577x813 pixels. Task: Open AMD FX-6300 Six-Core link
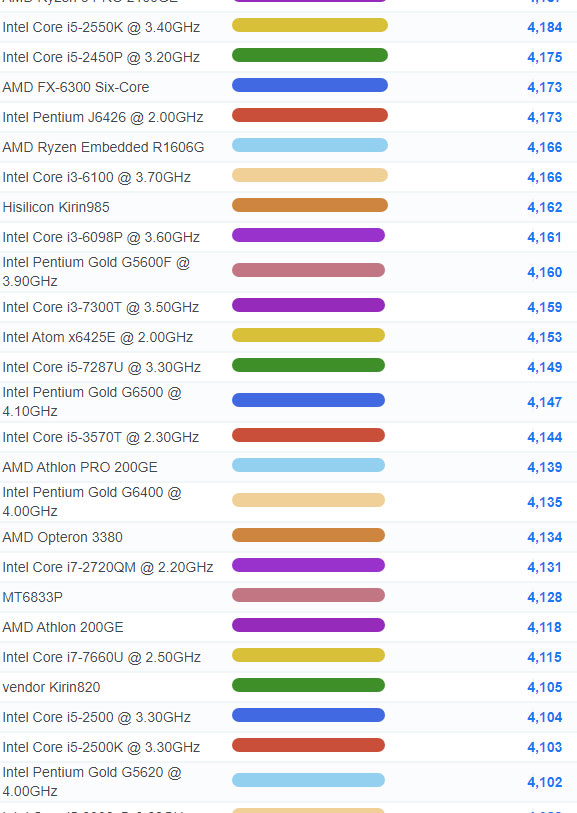[x=76, y=87]
